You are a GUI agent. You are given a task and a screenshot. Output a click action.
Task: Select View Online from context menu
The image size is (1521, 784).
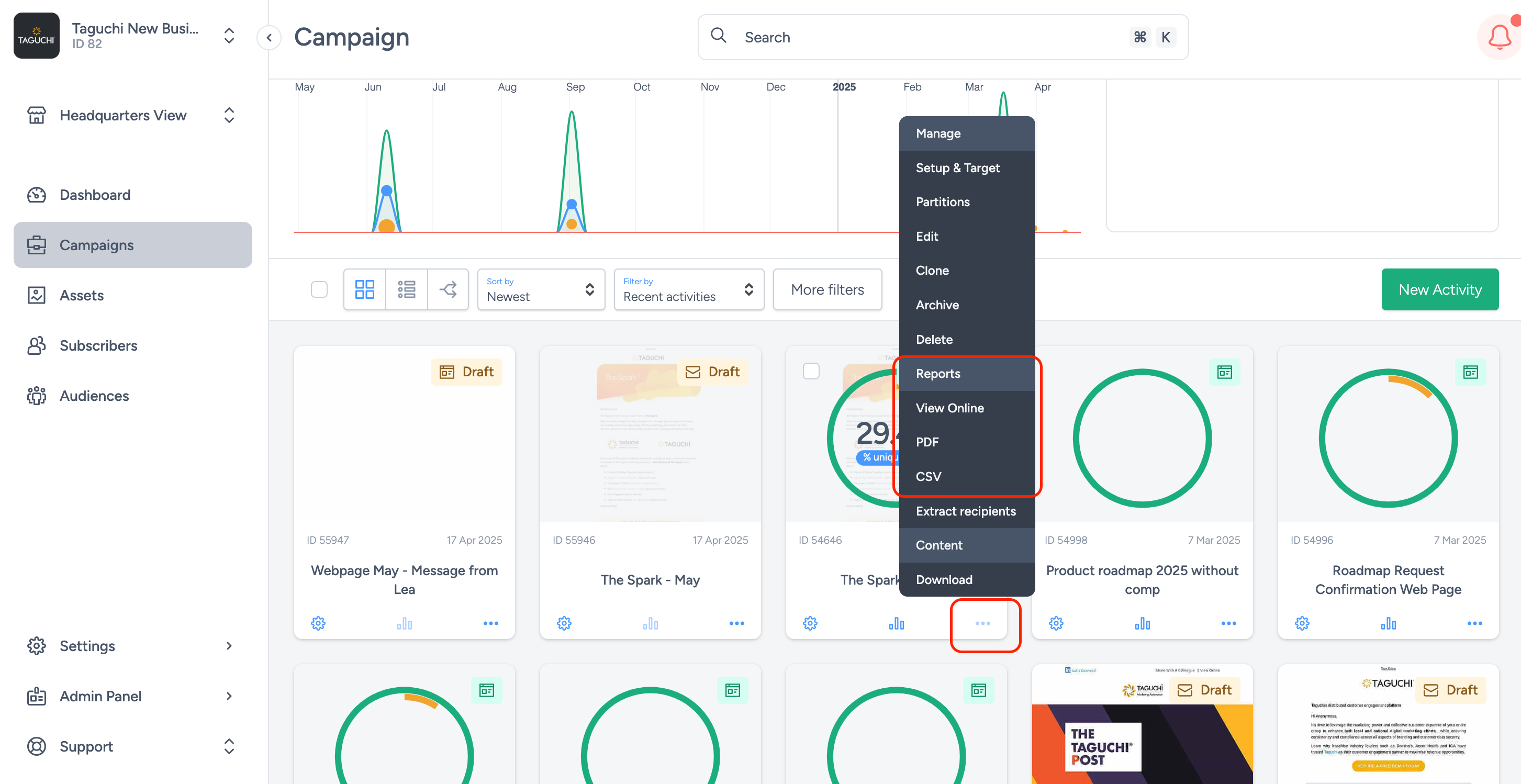[x=967, y=408]
